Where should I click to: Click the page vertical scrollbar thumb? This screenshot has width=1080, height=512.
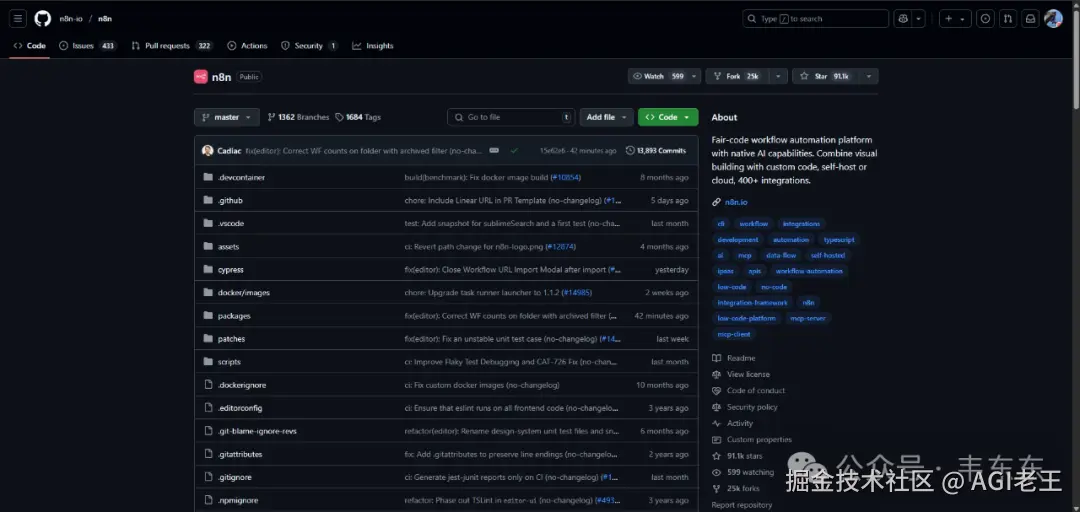[x=1075, y=59]
